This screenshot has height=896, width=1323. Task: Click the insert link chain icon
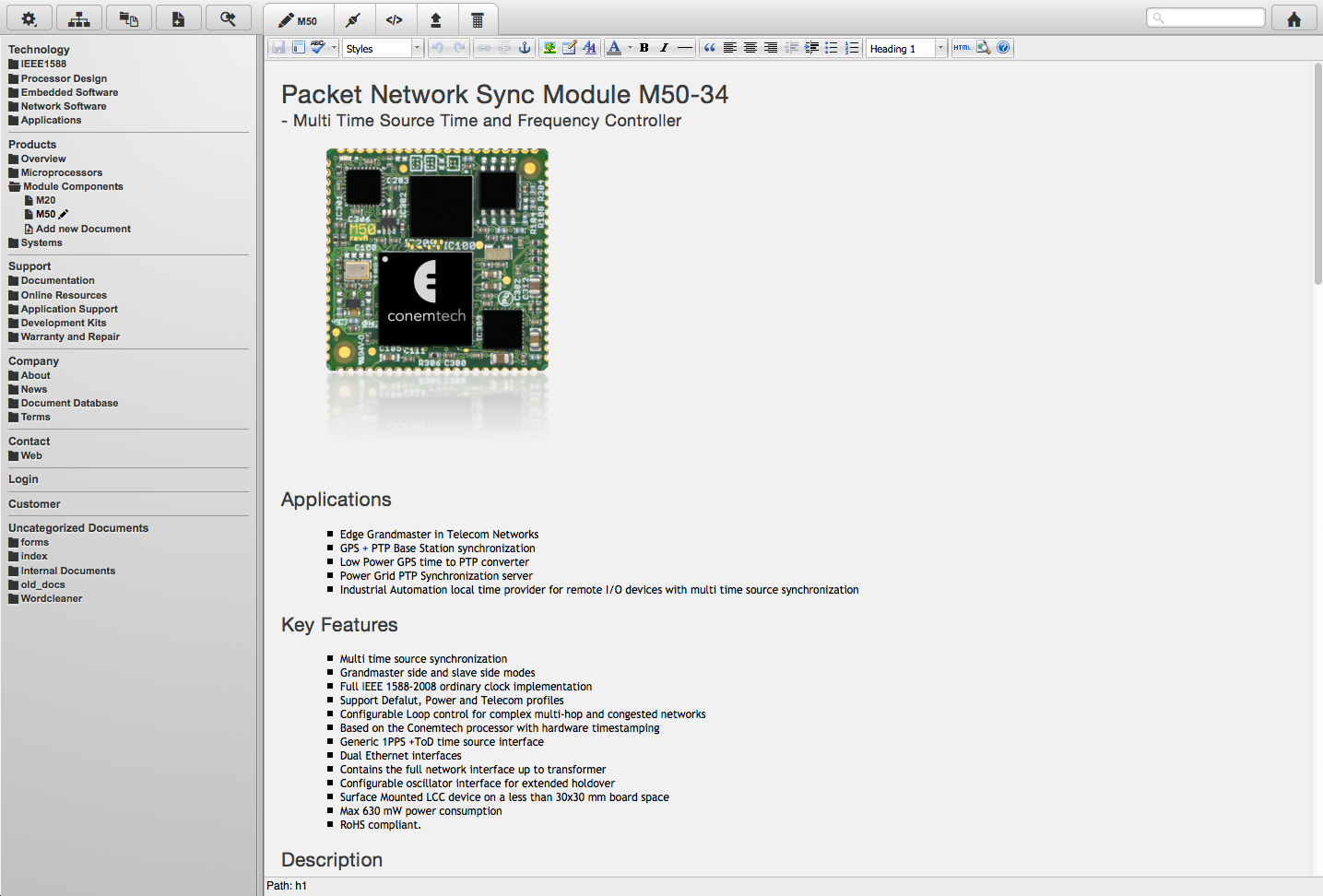coord(484,48)
